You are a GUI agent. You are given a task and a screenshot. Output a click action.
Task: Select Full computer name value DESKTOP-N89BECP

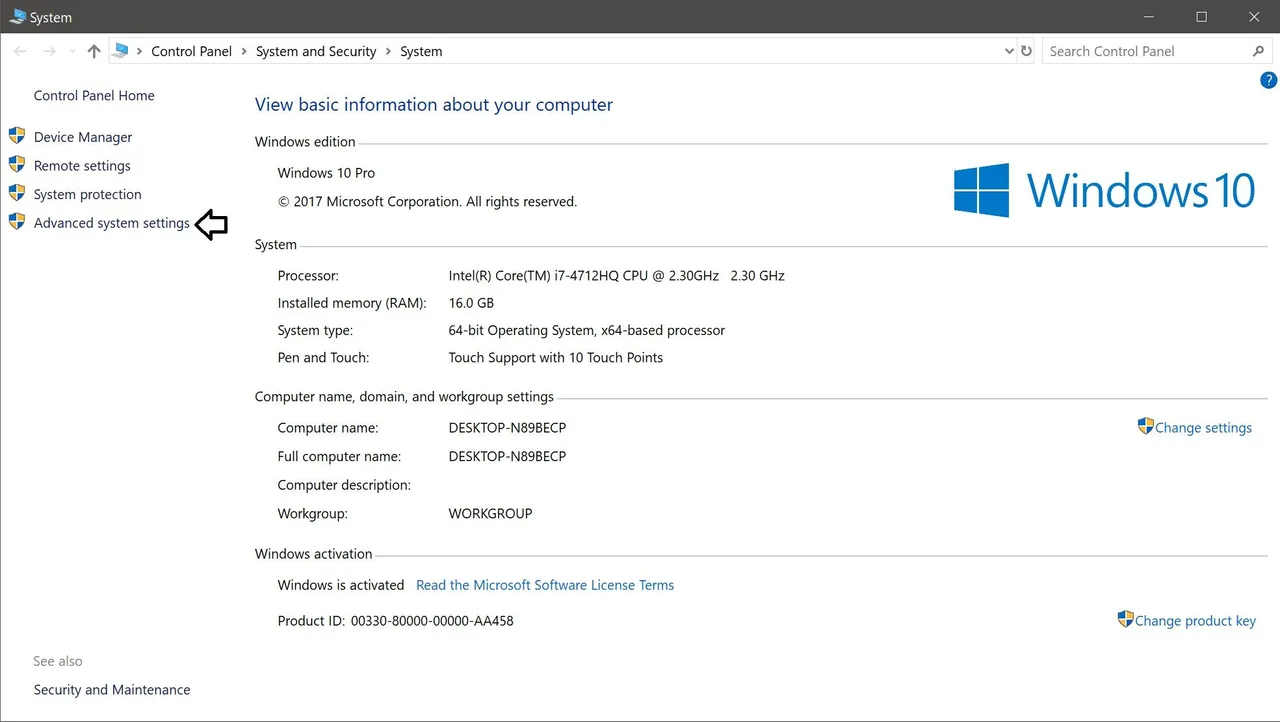click(x=507, y=456)
